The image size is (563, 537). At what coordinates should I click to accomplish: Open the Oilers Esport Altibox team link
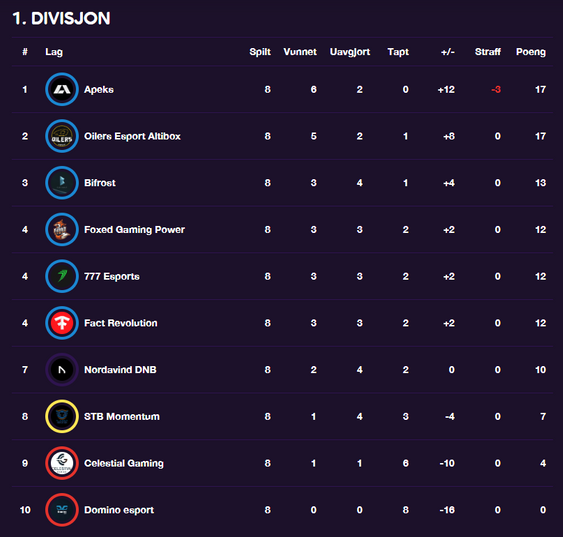(132, 136)
